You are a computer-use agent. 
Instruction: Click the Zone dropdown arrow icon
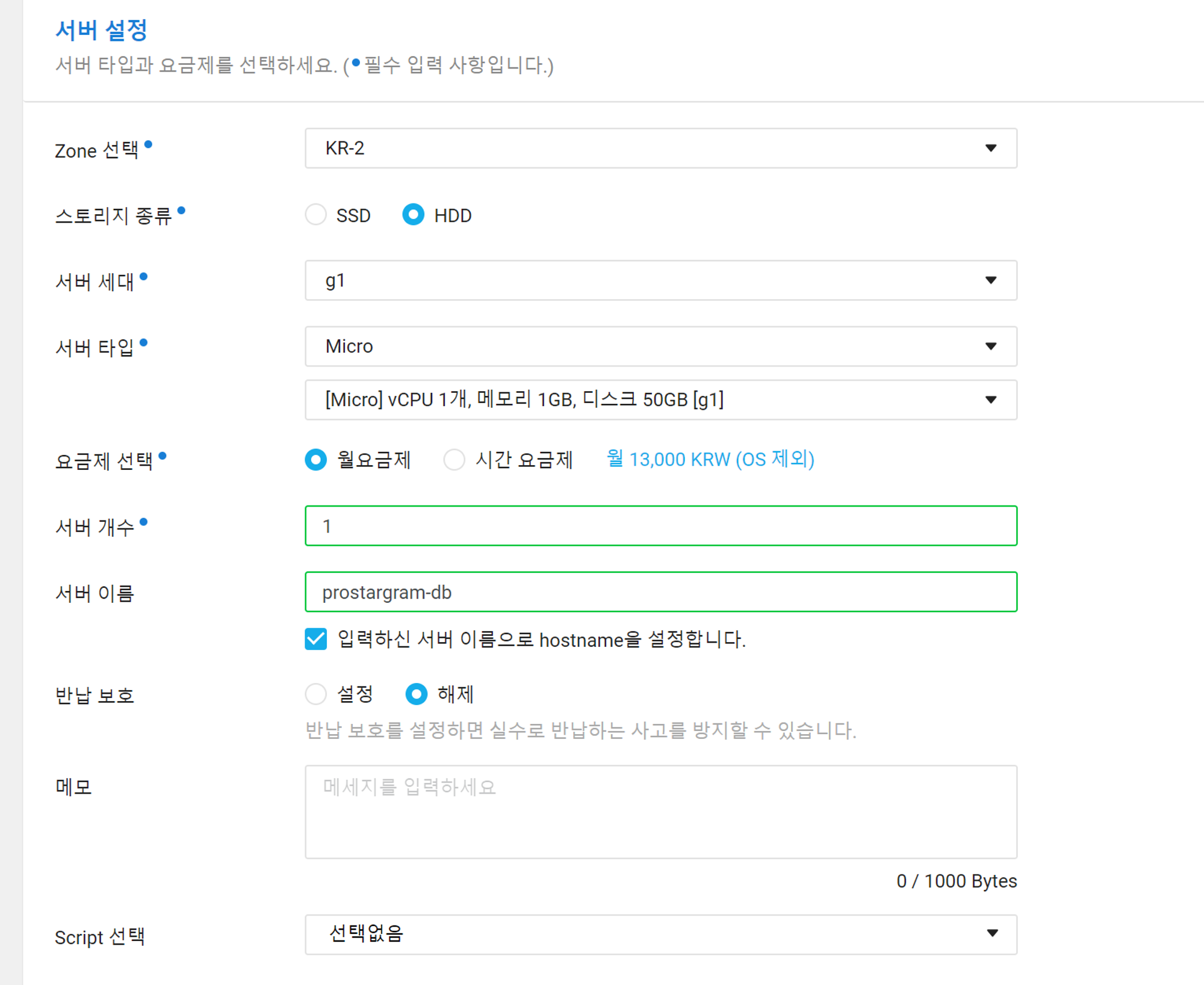pyautogui.click(x=991, y=148)
